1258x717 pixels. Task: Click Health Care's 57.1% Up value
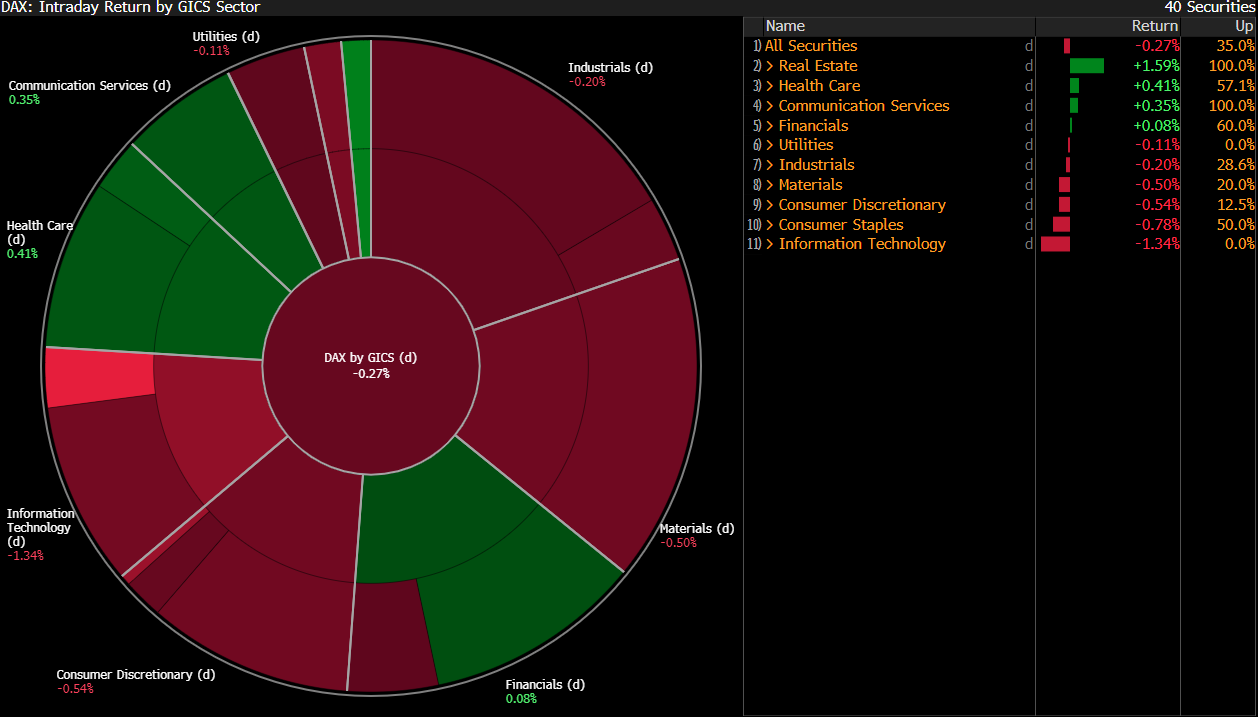pyautogui.click(x=1236, y=86)
